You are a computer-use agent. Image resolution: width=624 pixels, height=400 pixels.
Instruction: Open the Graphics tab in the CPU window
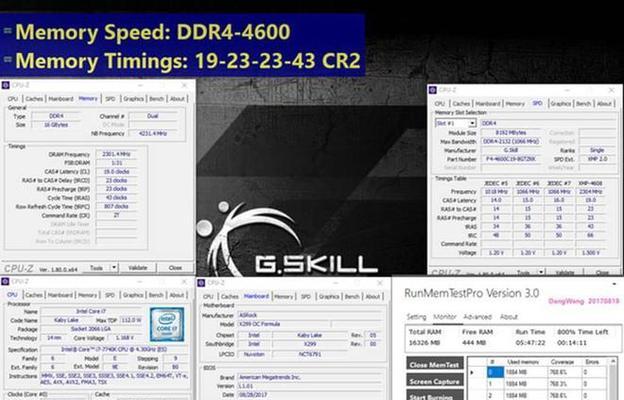coord(133,295)
